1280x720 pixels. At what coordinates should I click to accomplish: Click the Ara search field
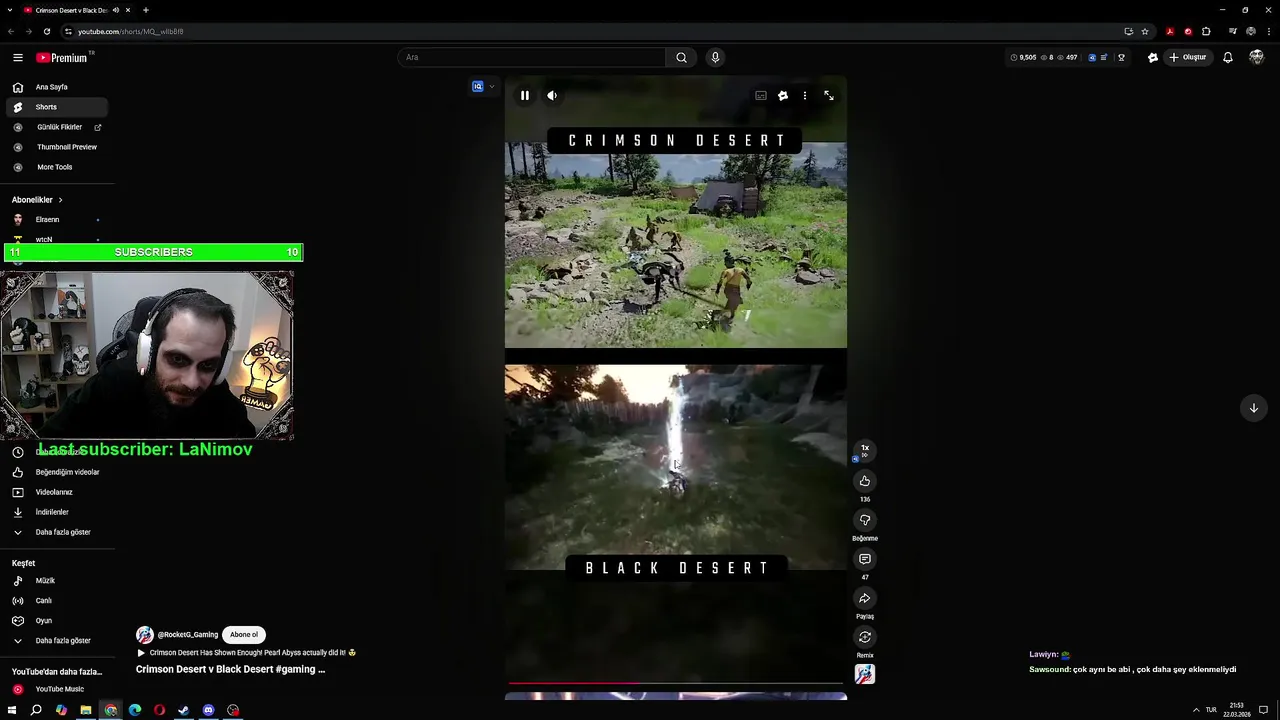click(531, 57)
